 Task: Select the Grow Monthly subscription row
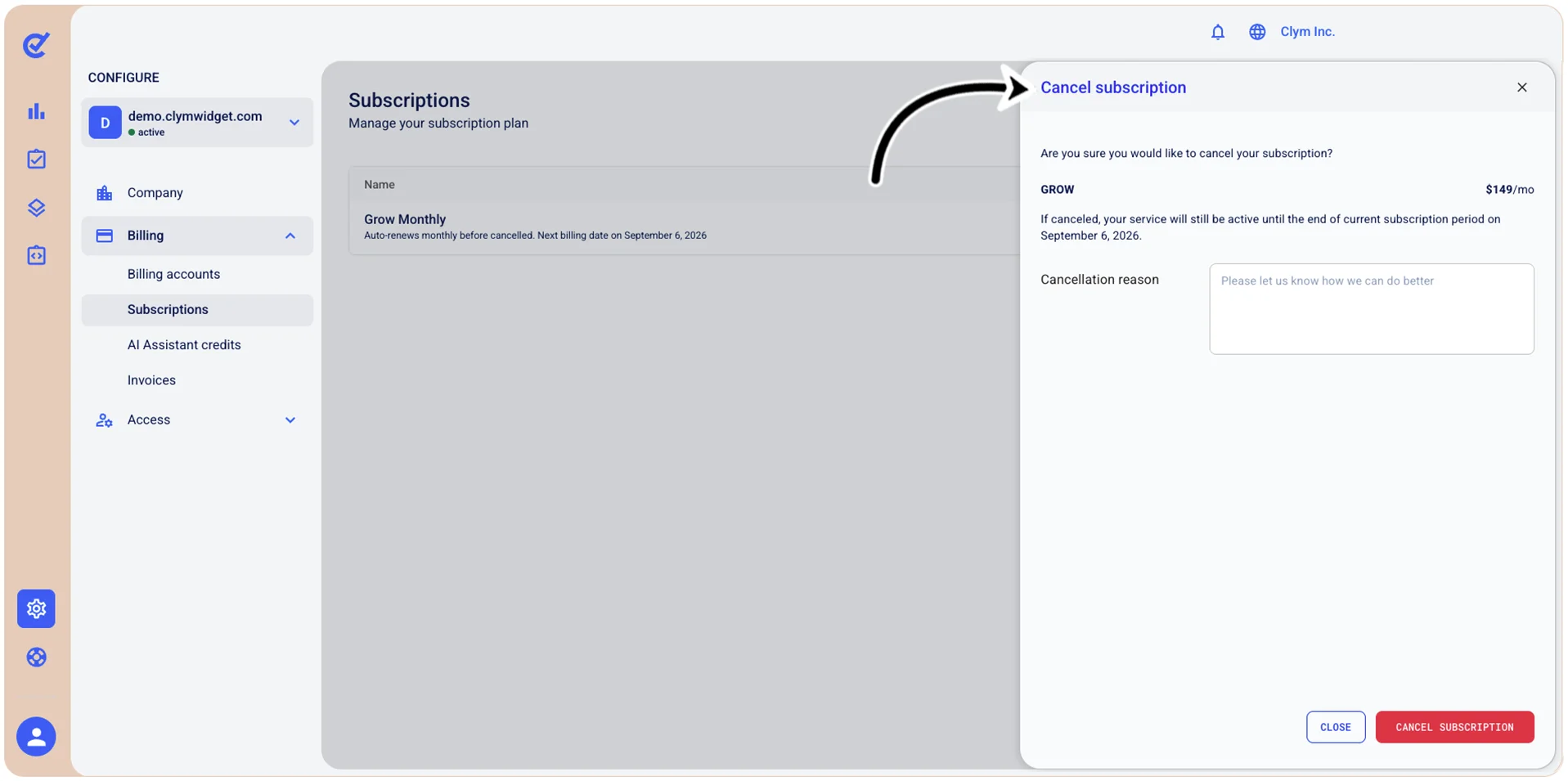click(x=685, y=227)
